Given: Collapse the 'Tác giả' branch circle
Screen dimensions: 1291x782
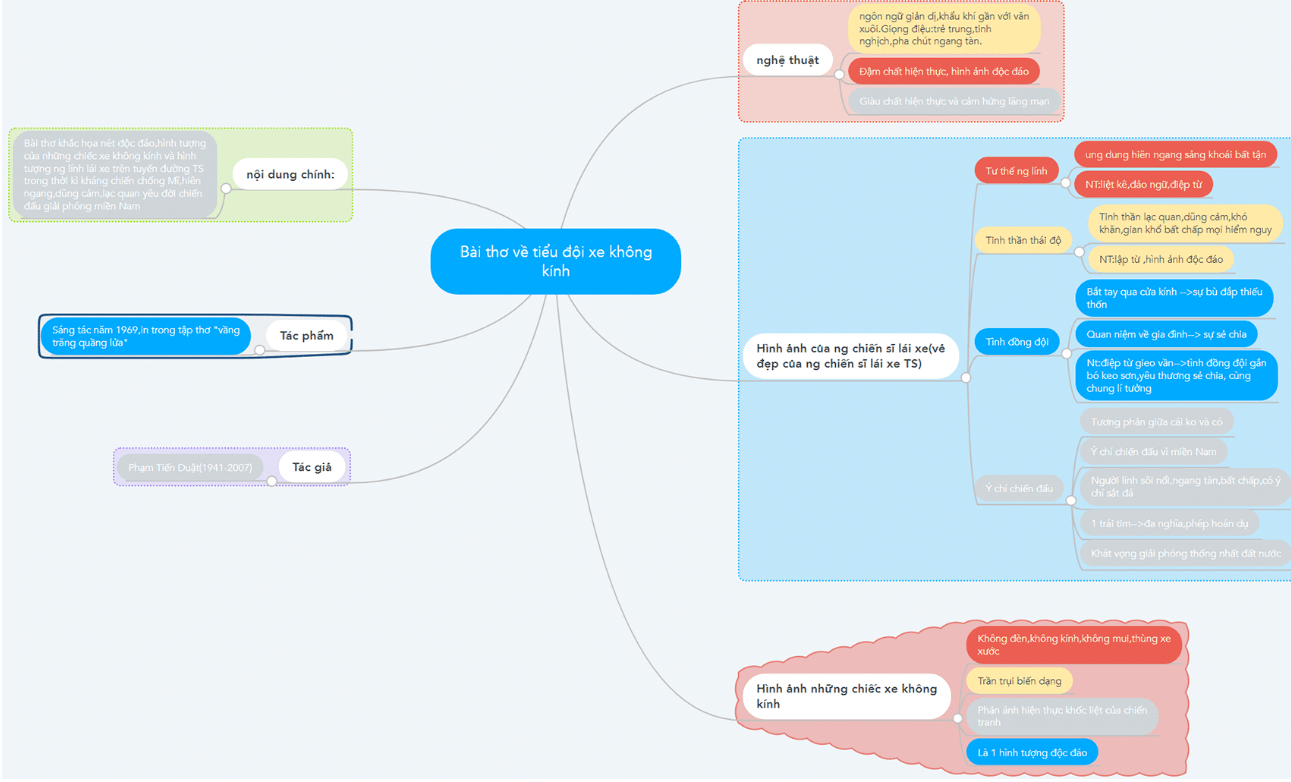Looking at the screenshot, I should click(272, 481).
